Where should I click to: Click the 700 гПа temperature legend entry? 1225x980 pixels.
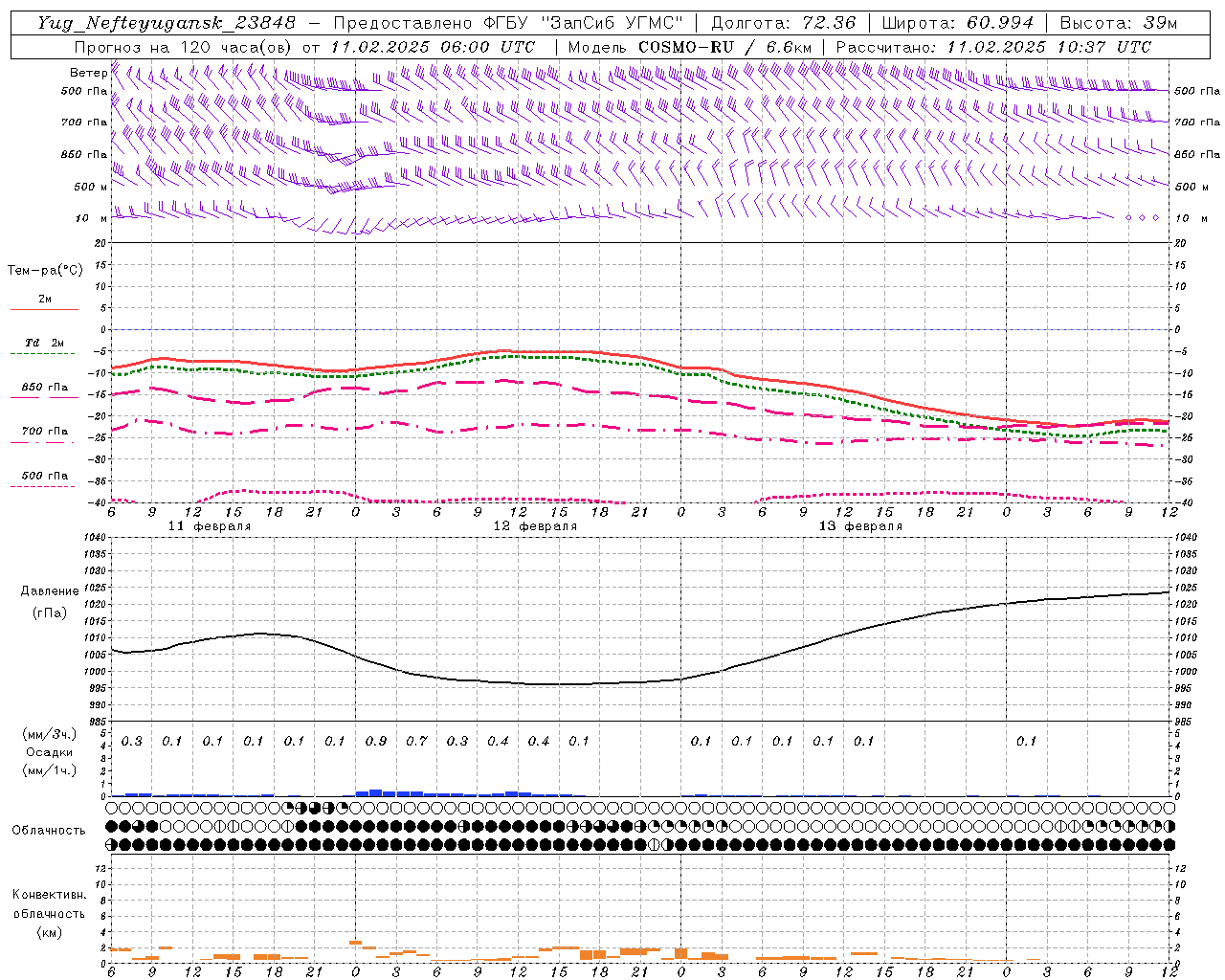45,432
